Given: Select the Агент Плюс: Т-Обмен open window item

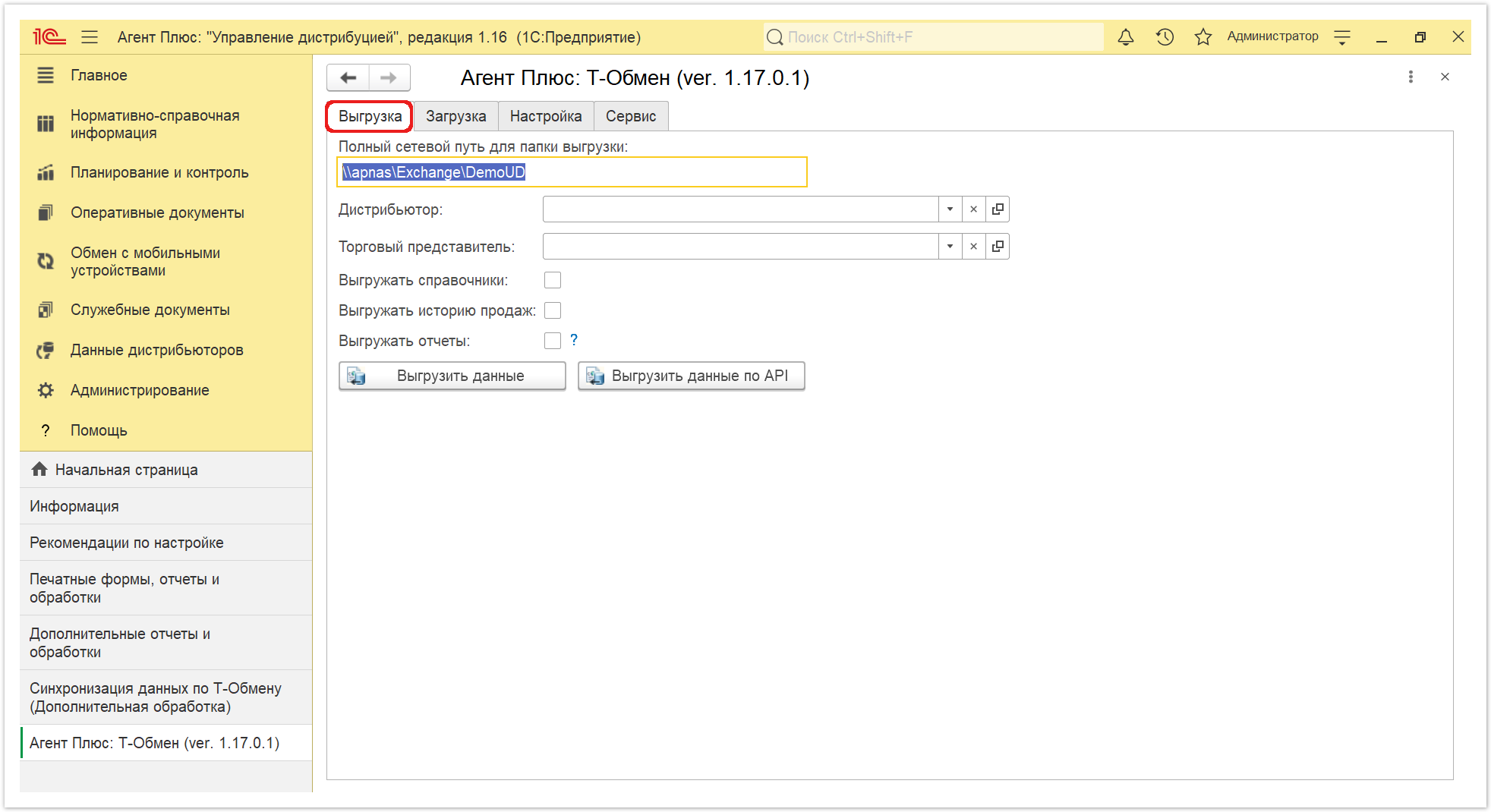Looking at the screenshot, I should [165, 743].
